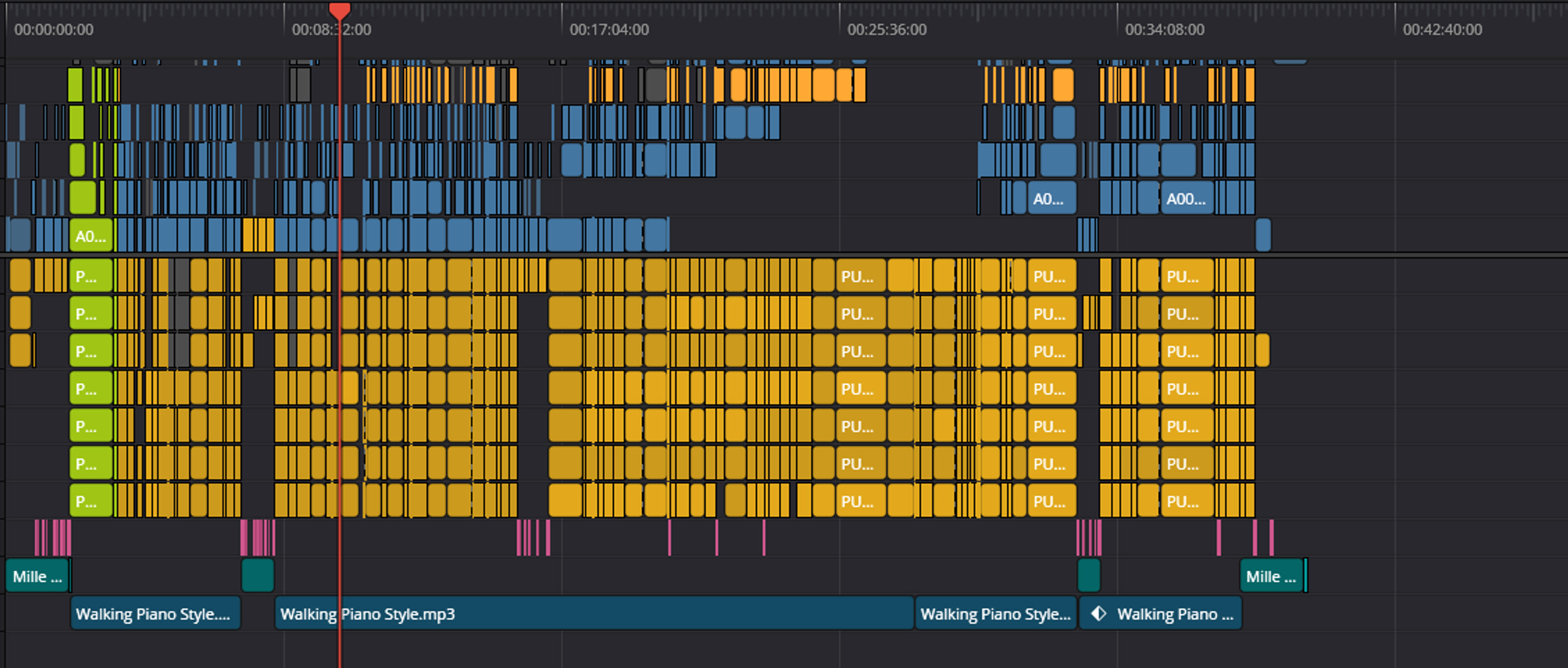The height and width of the screenshot is (668, 1568).
Task: Click the ruler at timecode 00:25:36:00
Action: point(887,29)
